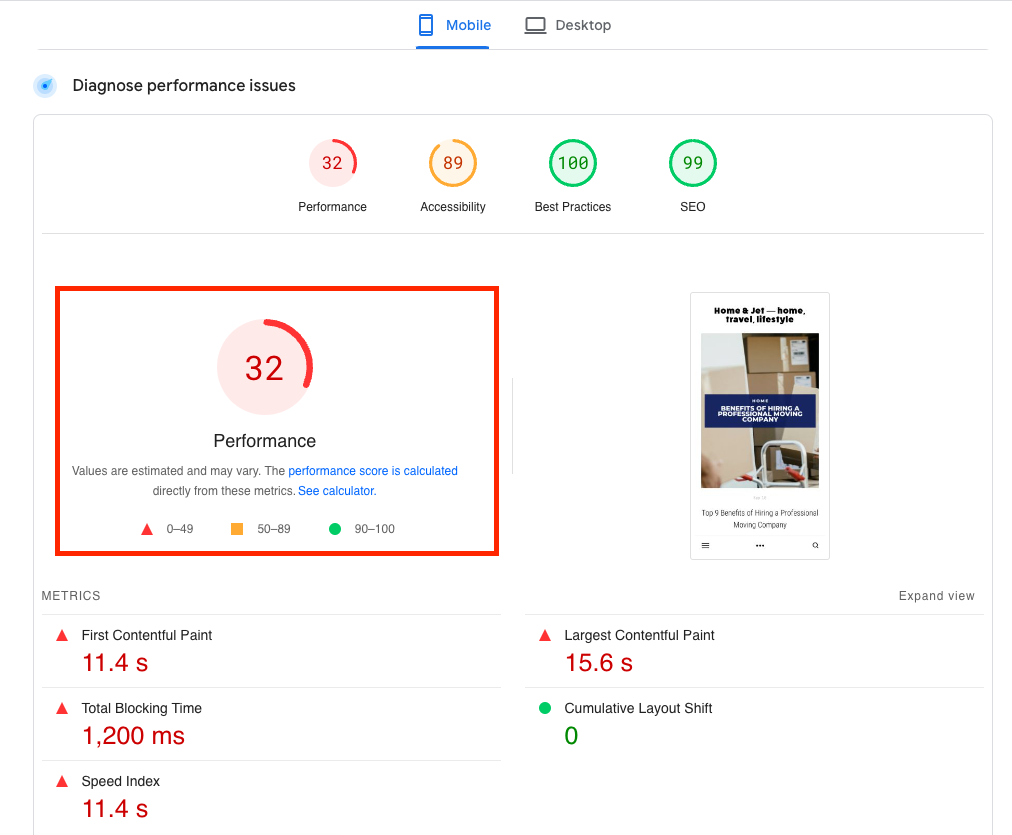
Task: Click the Largest Contentful Paint red triangle icon
Action: click(545, 636)
